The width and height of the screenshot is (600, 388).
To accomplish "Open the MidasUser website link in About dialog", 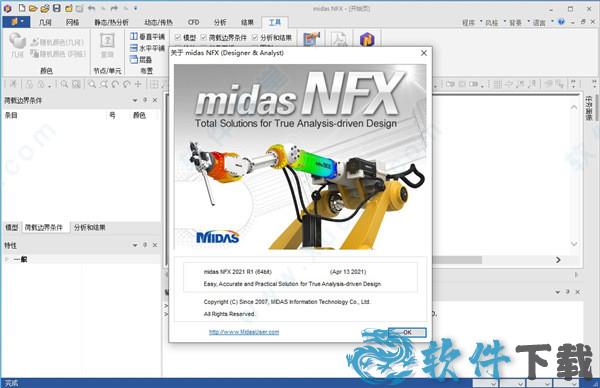I will 244,332.
